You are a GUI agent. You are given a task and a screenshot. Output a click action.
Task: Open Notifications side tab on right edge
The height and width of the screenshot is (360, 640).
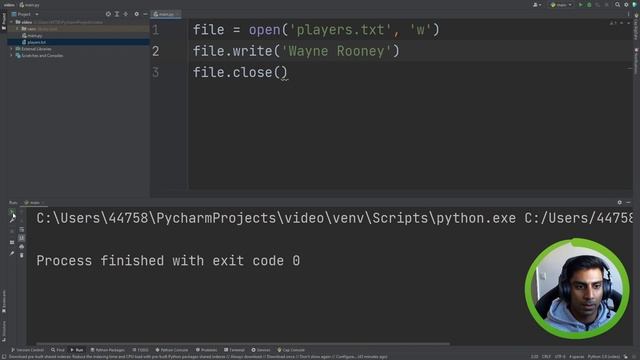[x=636, y=61]
